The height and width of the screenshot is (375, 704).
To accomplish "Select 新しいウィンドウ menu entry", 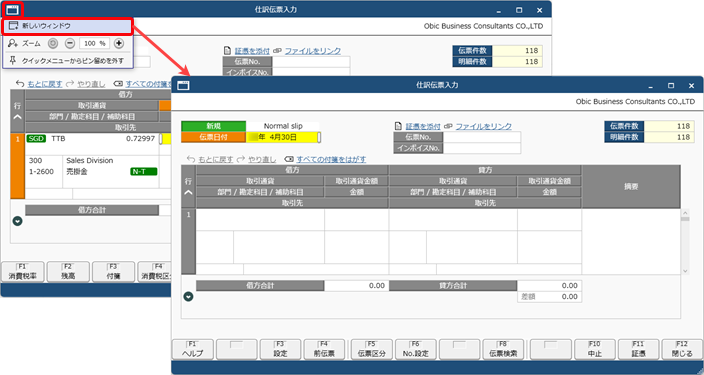I will coord(68,26).
